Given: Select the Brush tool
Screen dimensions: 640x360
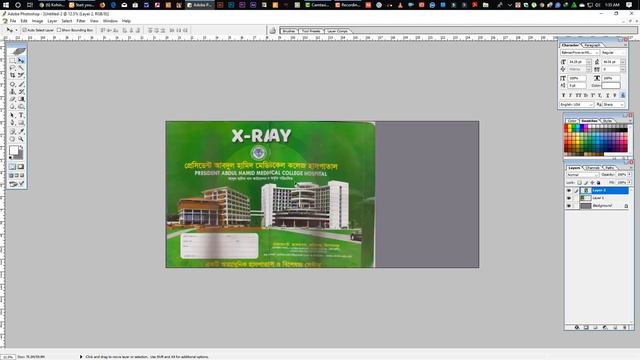Looking at the screenshot, I should click(21, 84).
